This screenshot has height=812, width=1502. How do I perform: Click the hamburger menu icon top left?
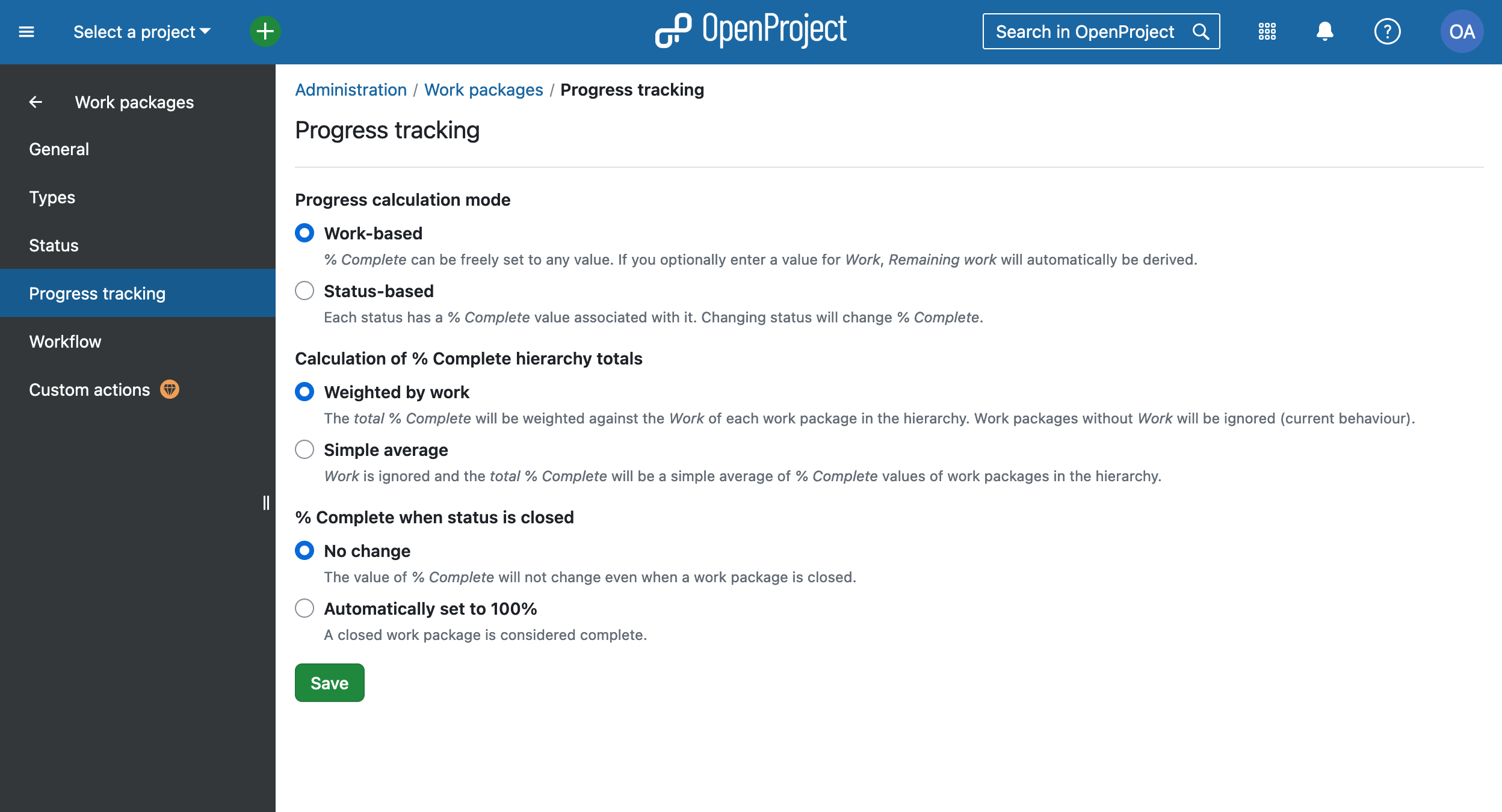click(x=26, y=30)
